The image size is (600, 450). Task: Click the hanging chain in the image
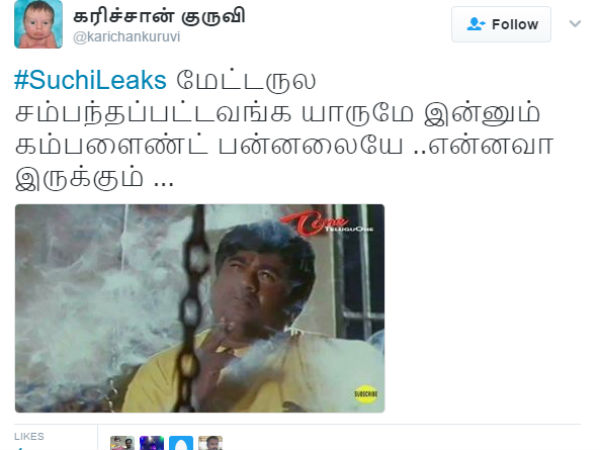point(193,308)
